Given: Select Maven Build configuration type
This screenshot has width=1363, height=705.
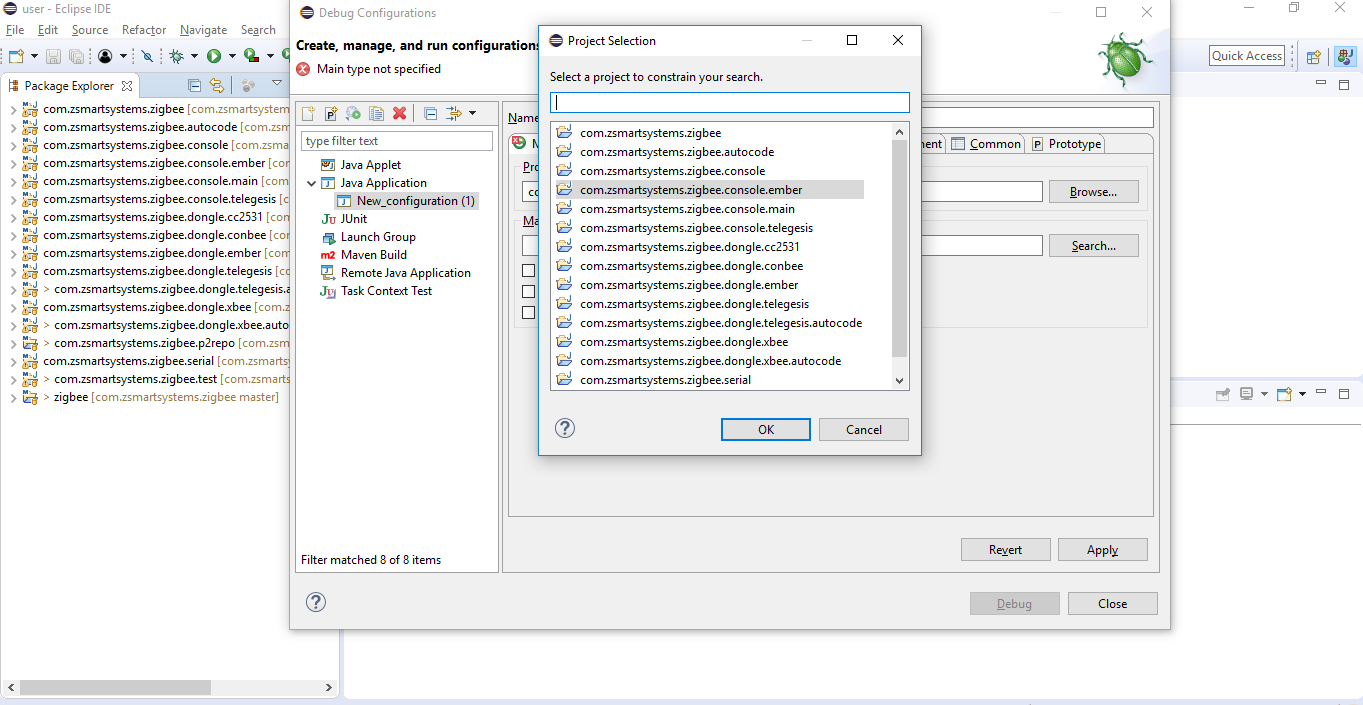Looking at the screenshot, I should 363,255.
